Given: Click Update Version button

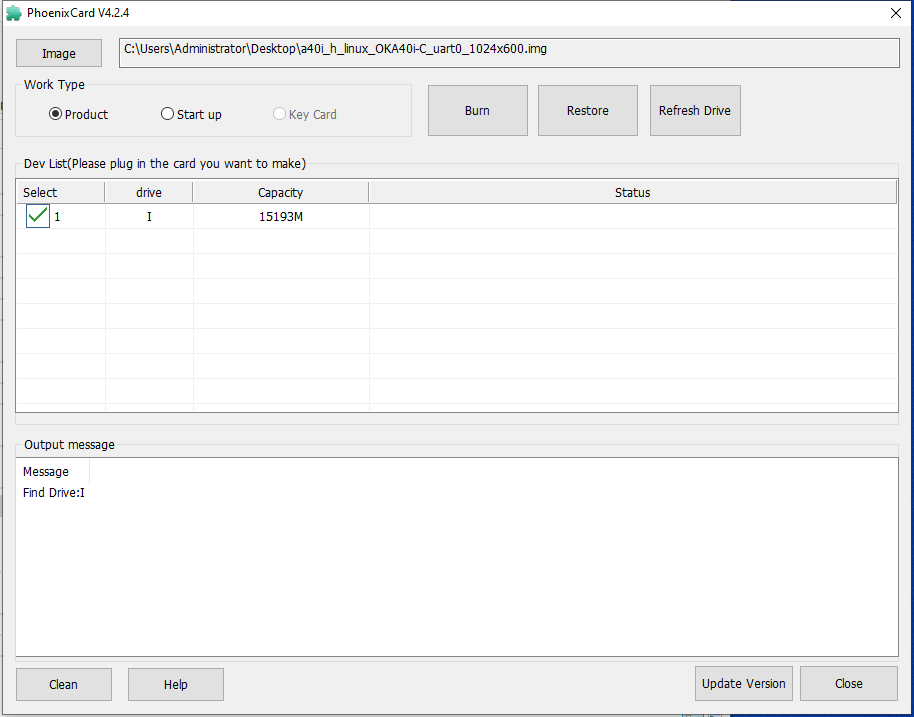Looking at the screenshot, I should (x=744, y=683).
